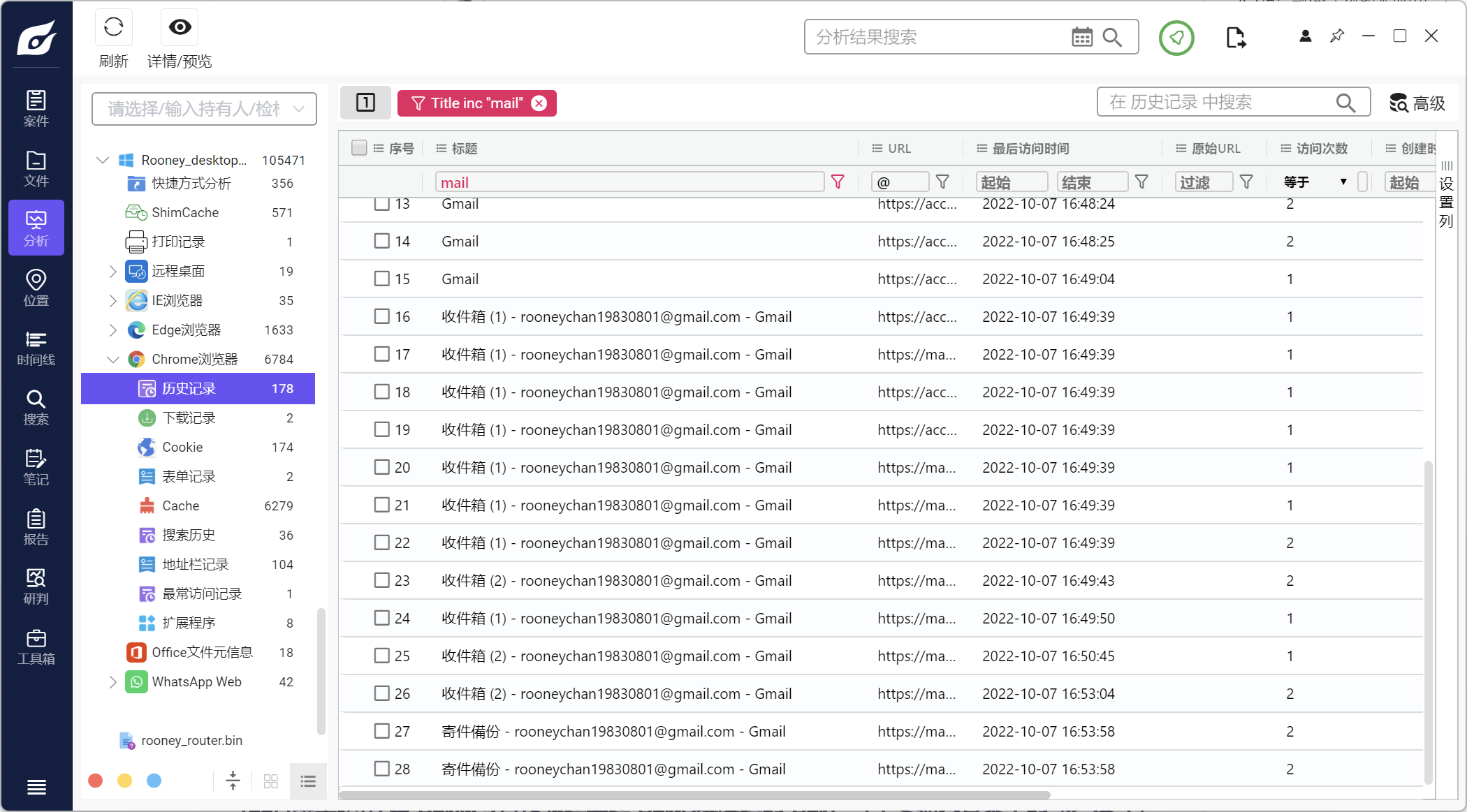Click the green shield status icon

point(1176,38)
